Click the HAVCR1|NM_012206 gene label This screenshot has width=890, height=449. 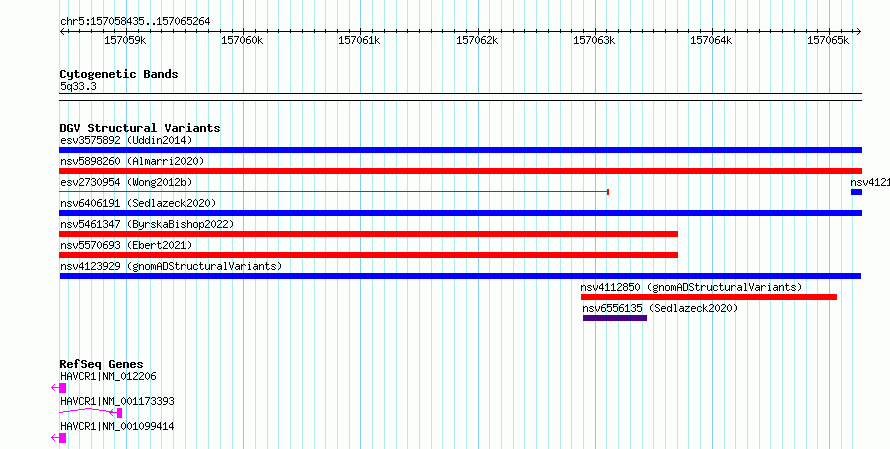[108, 376]
